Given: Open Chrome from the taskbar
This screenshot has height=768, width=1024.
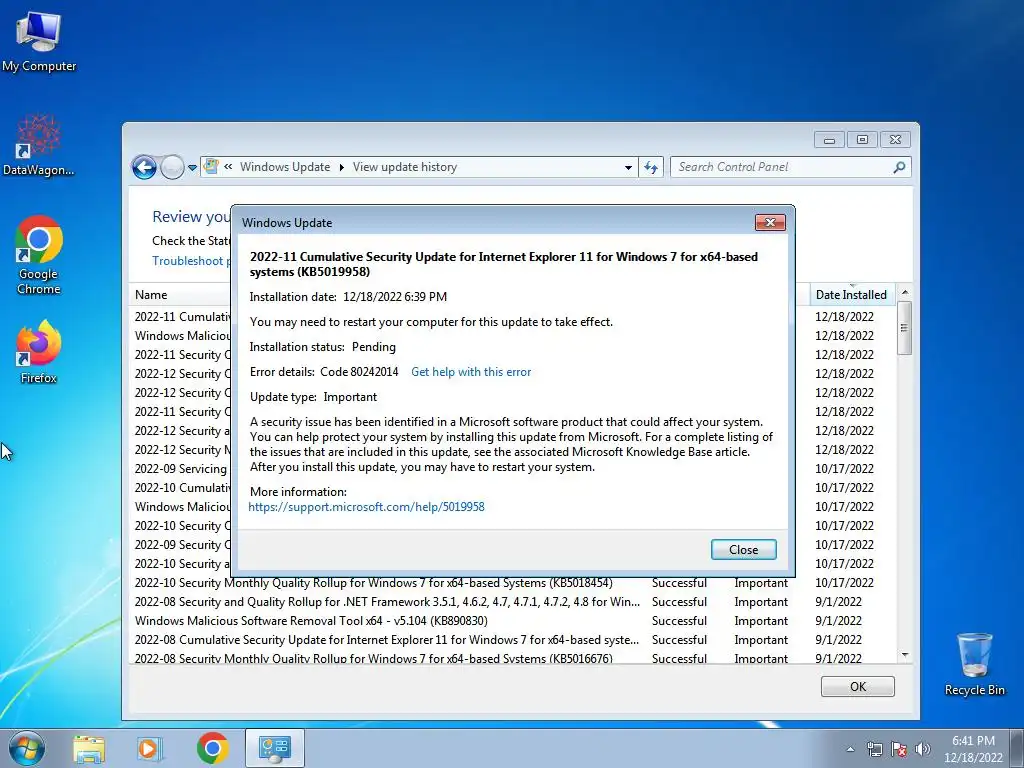Looking at the screenshot, I should (212, 748).
